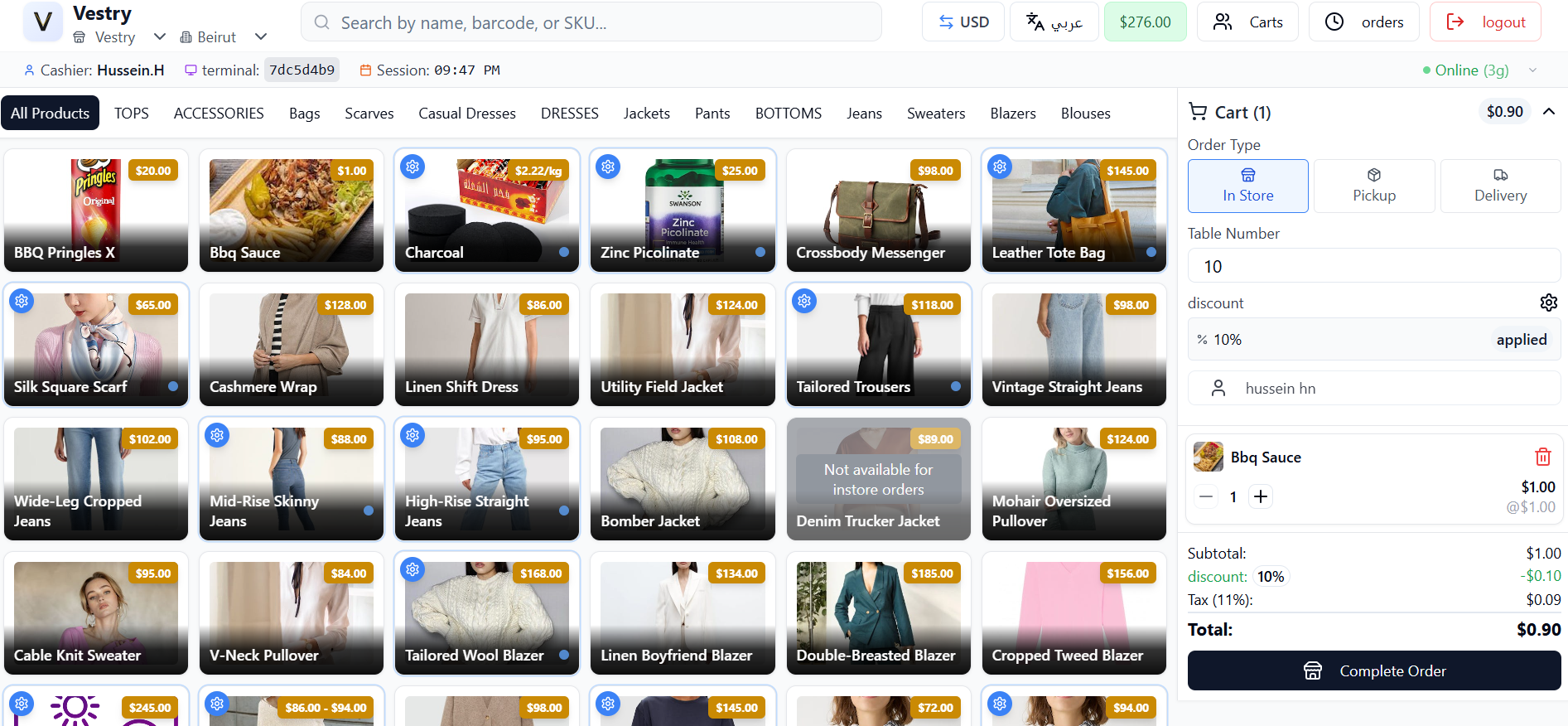Add Double-Breasted Blazer to the cart
1568x726 pixels.
tap(878, 613)
